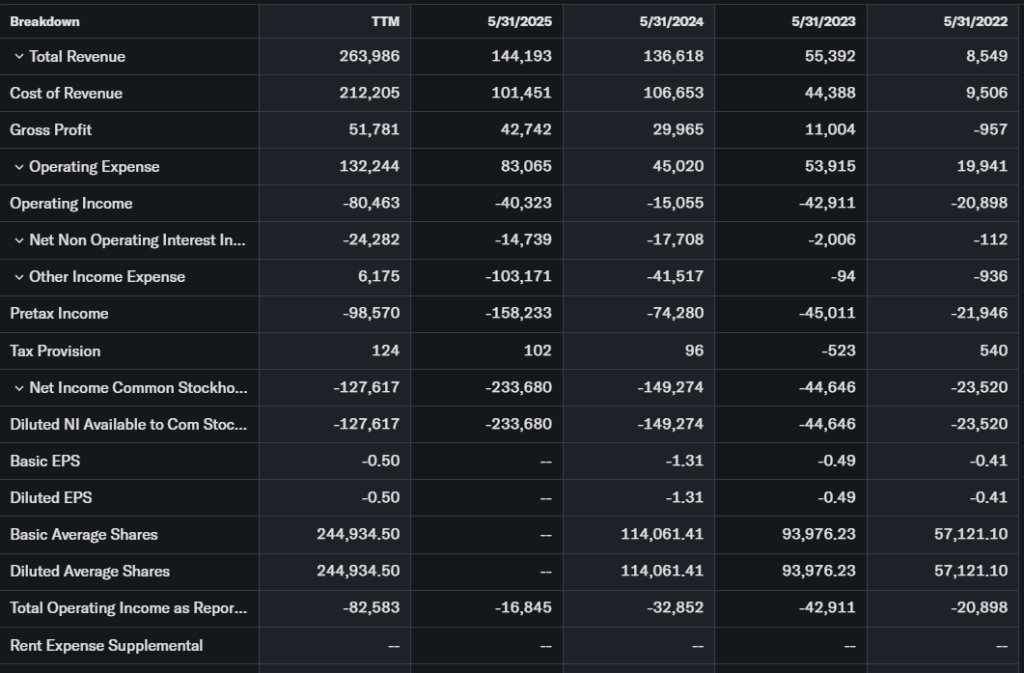Expand the Operating Expense chevron
The image size is (1024, 673).
tap(18, 167)
